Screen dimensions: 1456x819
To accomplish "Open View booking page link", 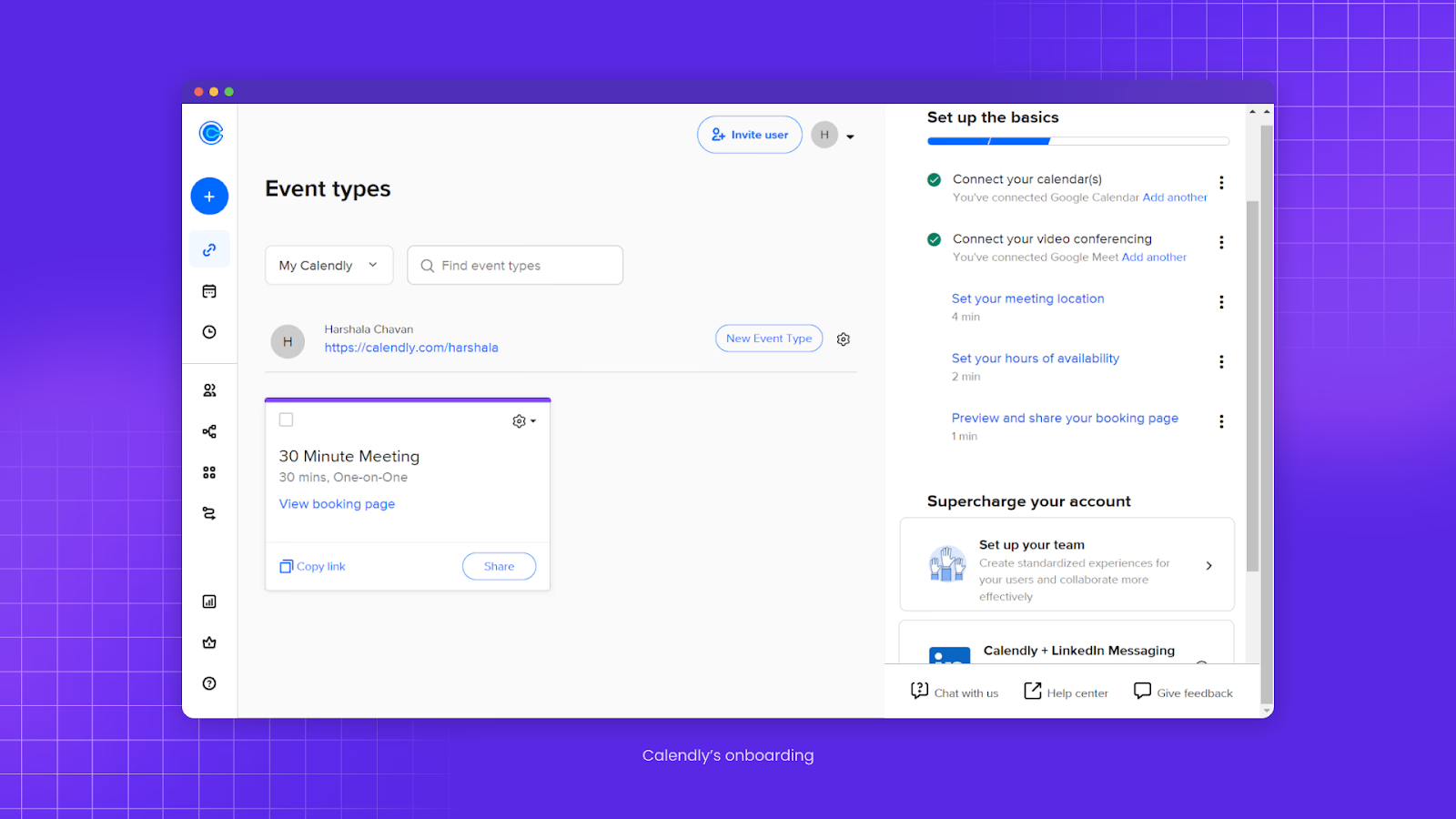I will click(x=337, y=503).
